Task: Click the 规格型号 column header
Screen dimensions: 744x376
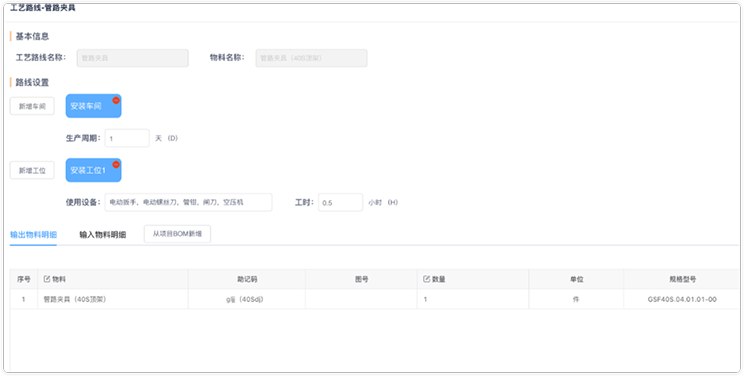Action: coord(682,279)
